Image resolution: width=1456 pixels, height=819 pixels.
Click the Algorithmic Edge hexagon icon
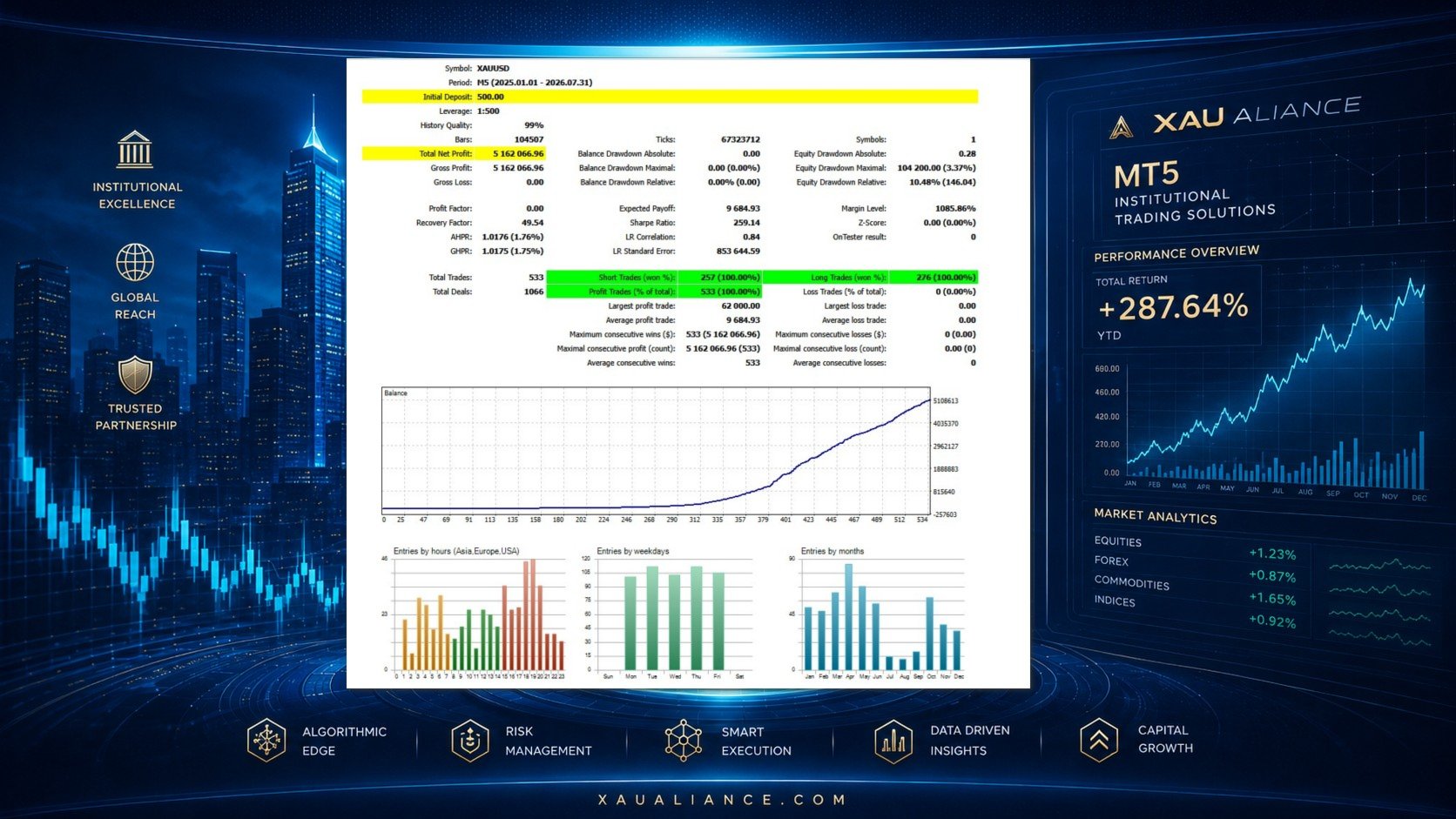click(x=266, y=741)
